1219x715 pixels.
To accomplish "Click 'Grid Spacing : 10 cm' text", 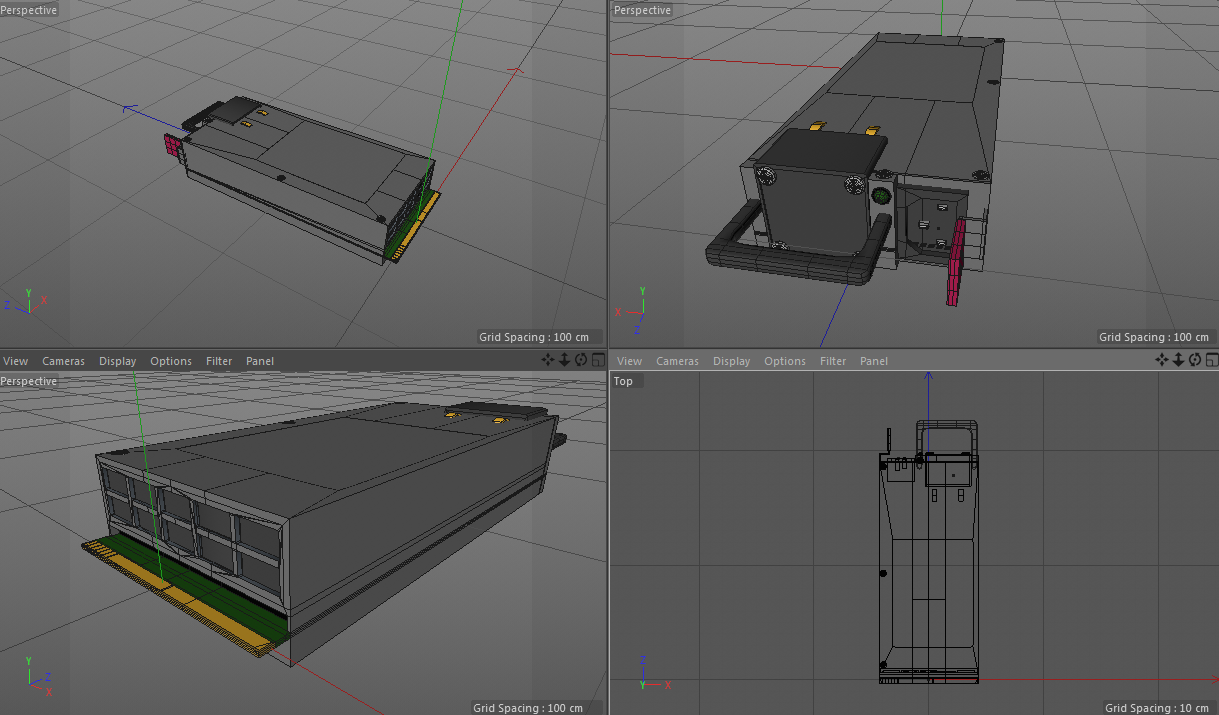I will pos(1158,708).
